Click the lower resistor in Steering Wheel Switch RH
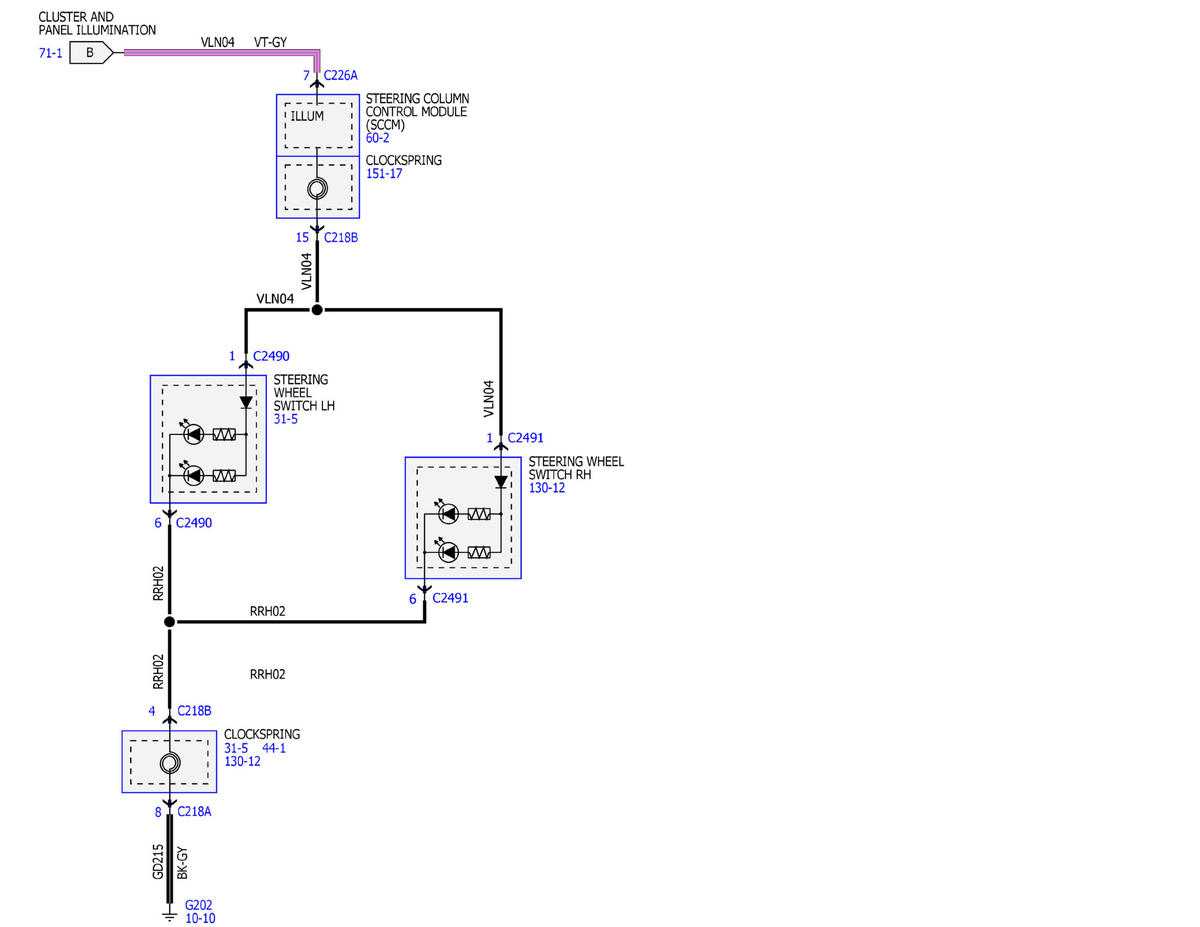The height and width of the screenshot is (927, 1200). click(479, 552)
